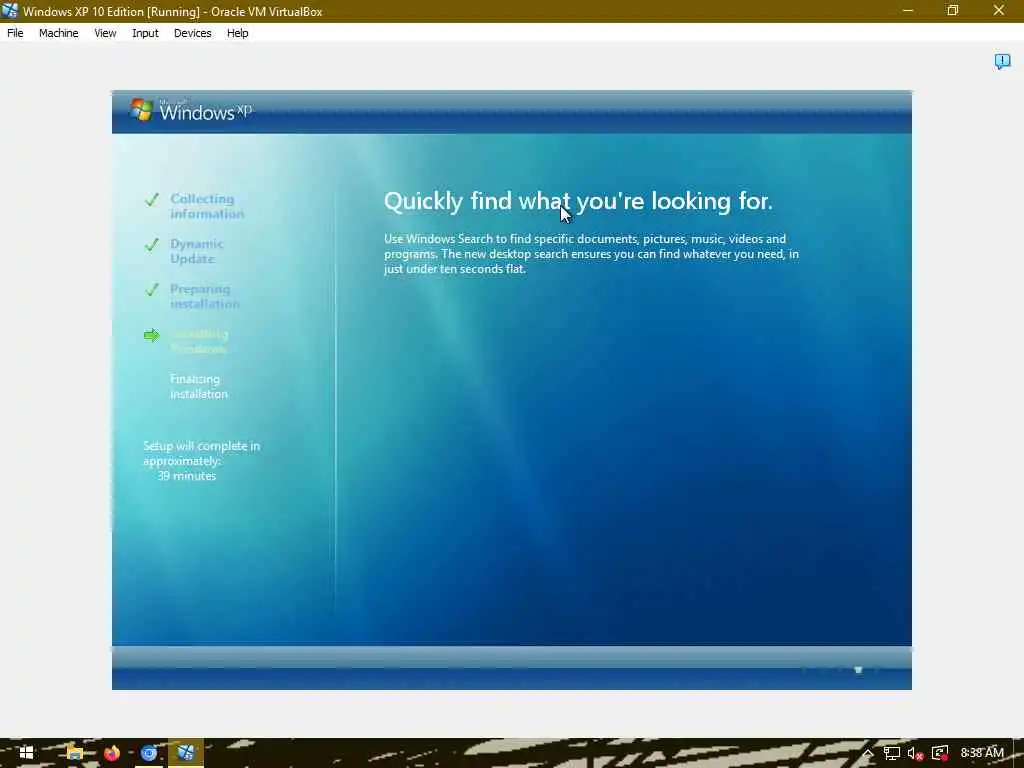Open the Help menu

237,33
